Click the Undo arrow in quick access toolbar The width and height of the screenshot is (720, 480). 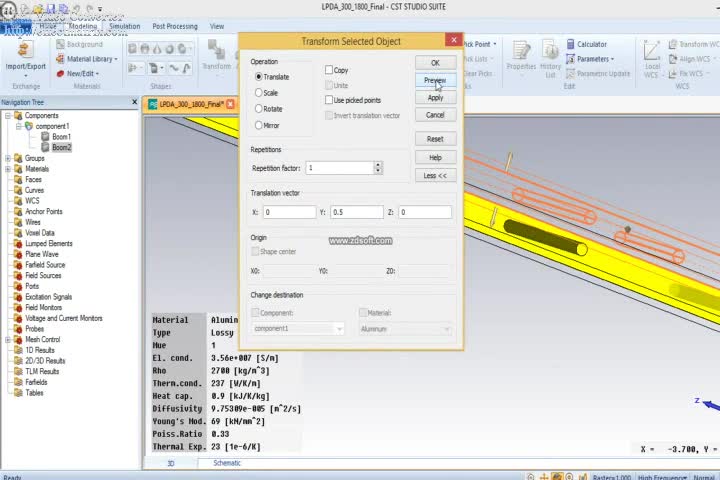pyautogui.click(x=77, y=8)
